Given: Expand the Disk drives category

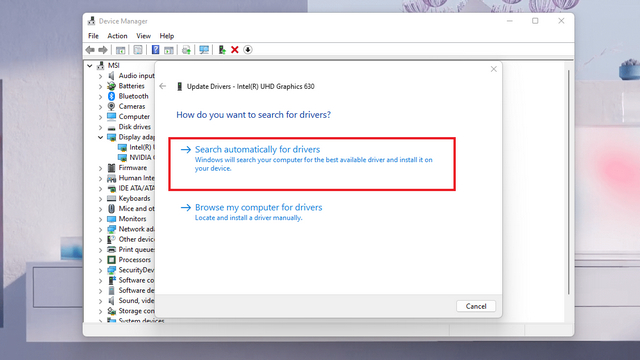Looking at the screenshot, I should [x=100, y=127].
